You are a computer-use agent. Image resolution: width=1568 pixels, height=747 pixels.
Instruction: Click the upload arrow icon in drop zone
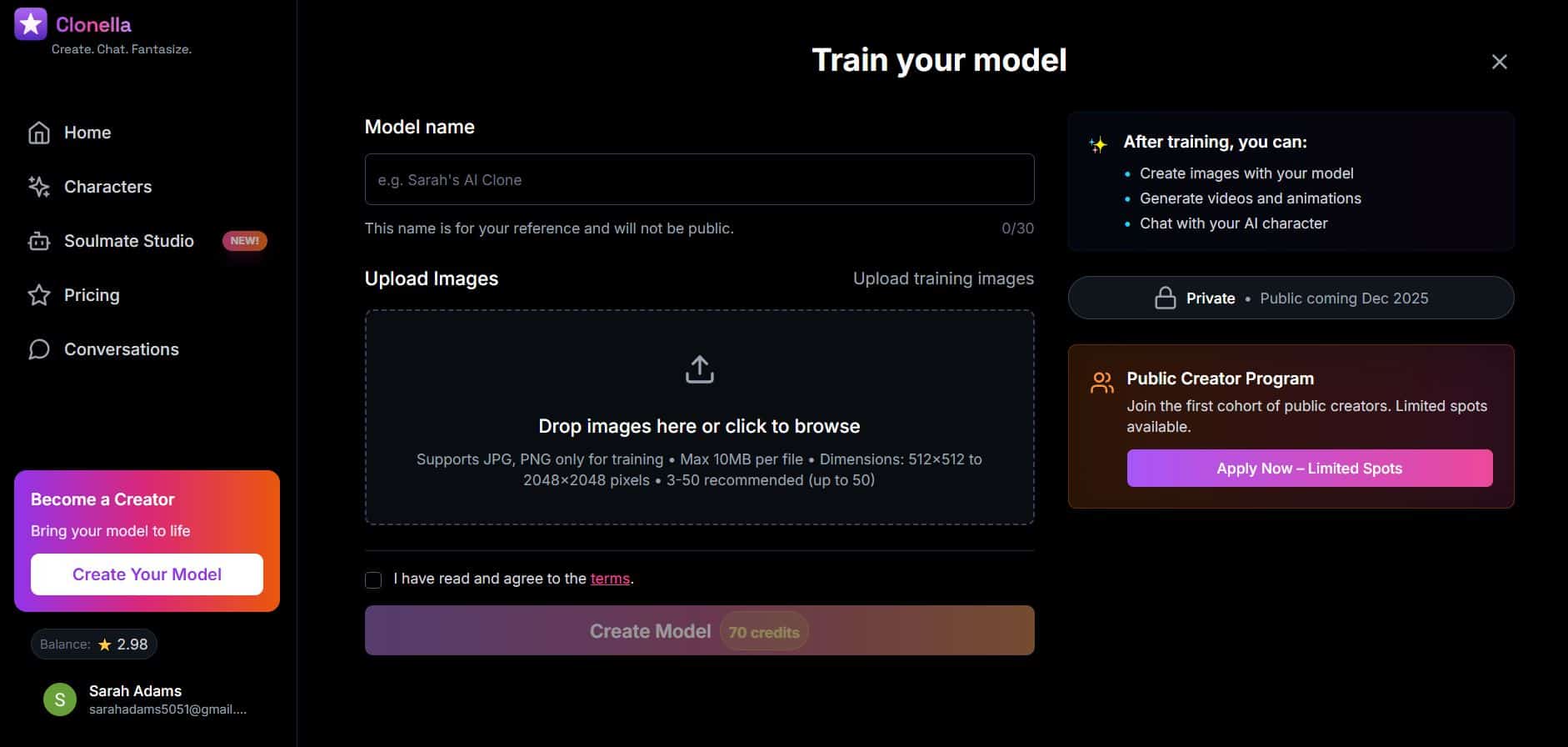click(x=700, y=369)
